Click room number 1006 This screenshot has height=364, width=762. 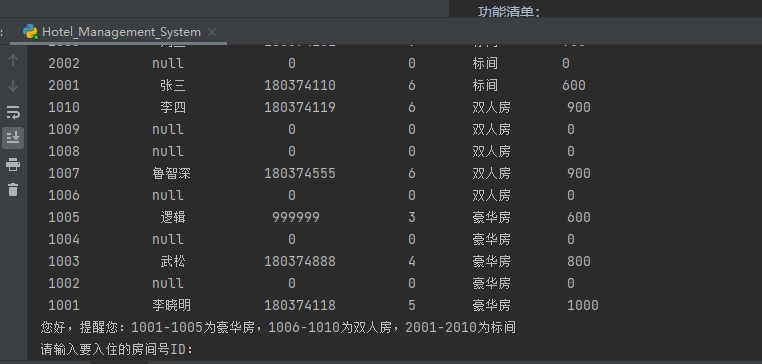coord(64,195)
